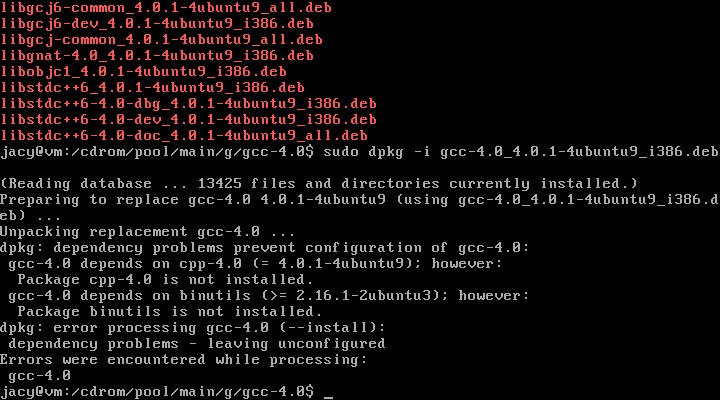The width and height of the screenshot is (720, 400).
Task: Click the Preparing to replace gcc-4.0 line
Action: tap(360, 200)
